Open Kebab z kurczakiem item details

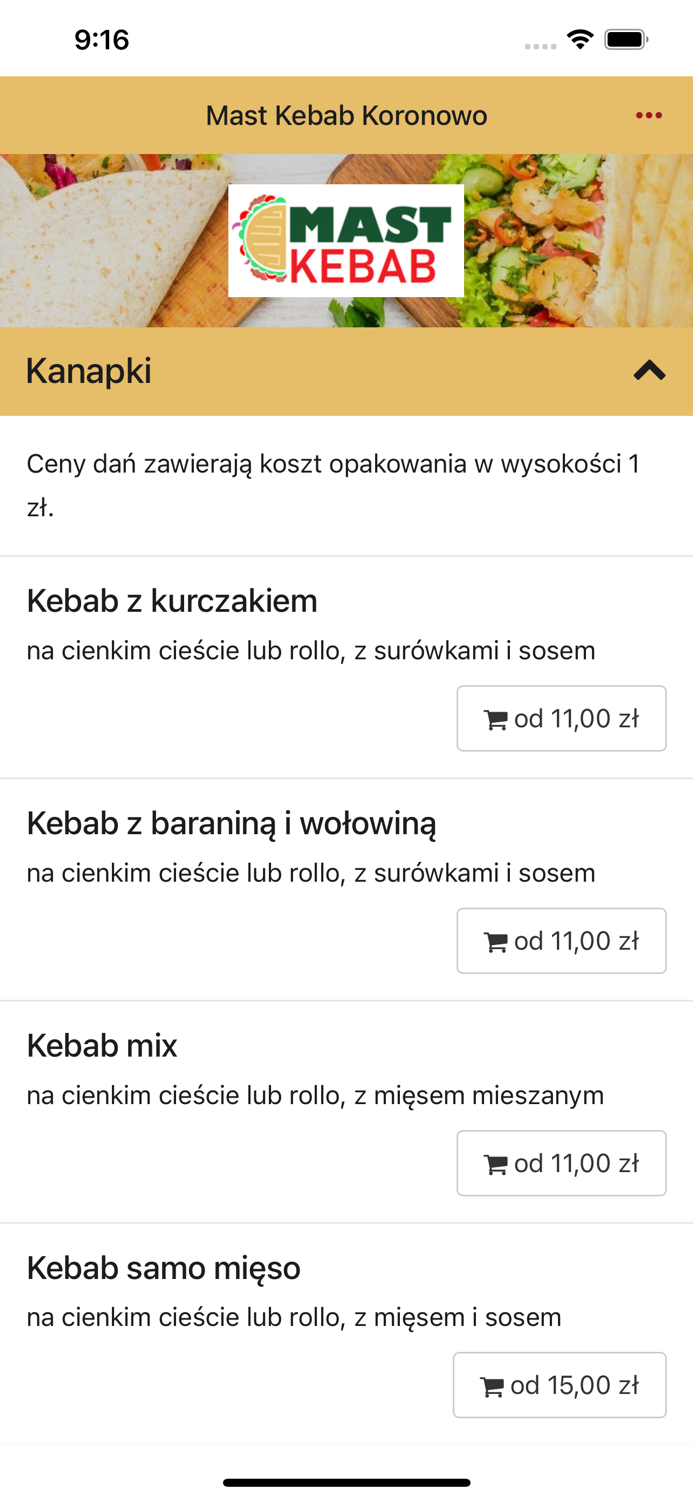(172, 601)
